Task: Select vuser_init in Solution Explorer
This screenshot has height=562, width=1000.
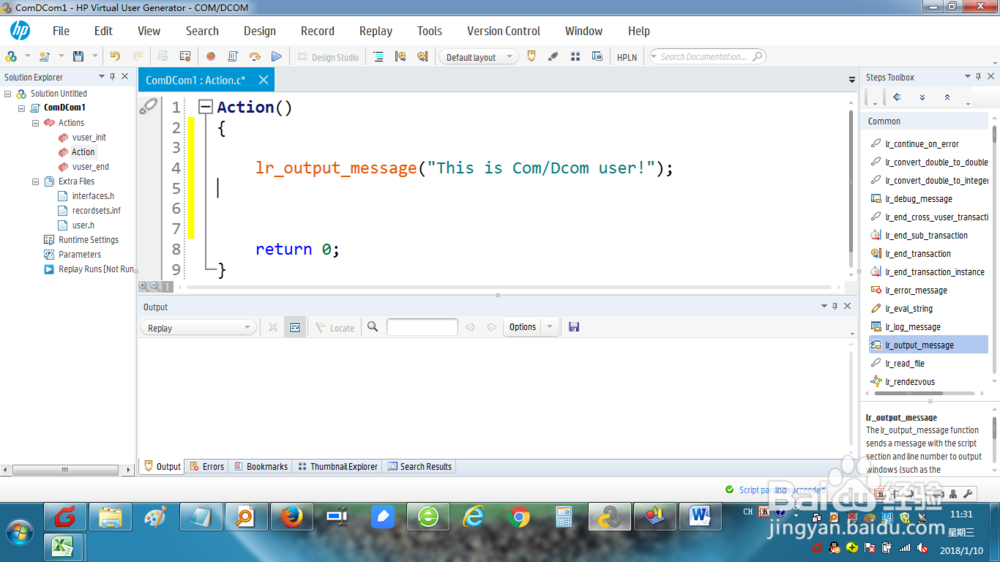Action: point(89,137)
